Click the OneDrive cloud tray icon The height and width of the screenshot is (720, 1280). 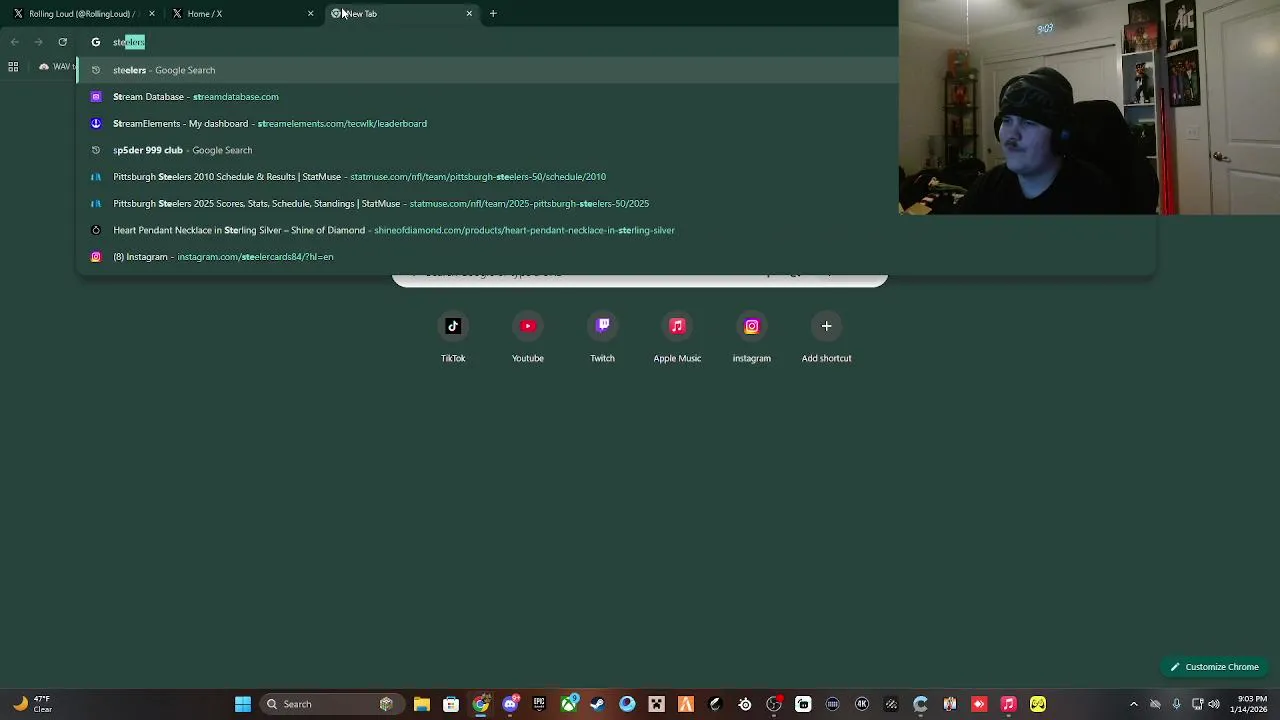(x=1155, y=704)
